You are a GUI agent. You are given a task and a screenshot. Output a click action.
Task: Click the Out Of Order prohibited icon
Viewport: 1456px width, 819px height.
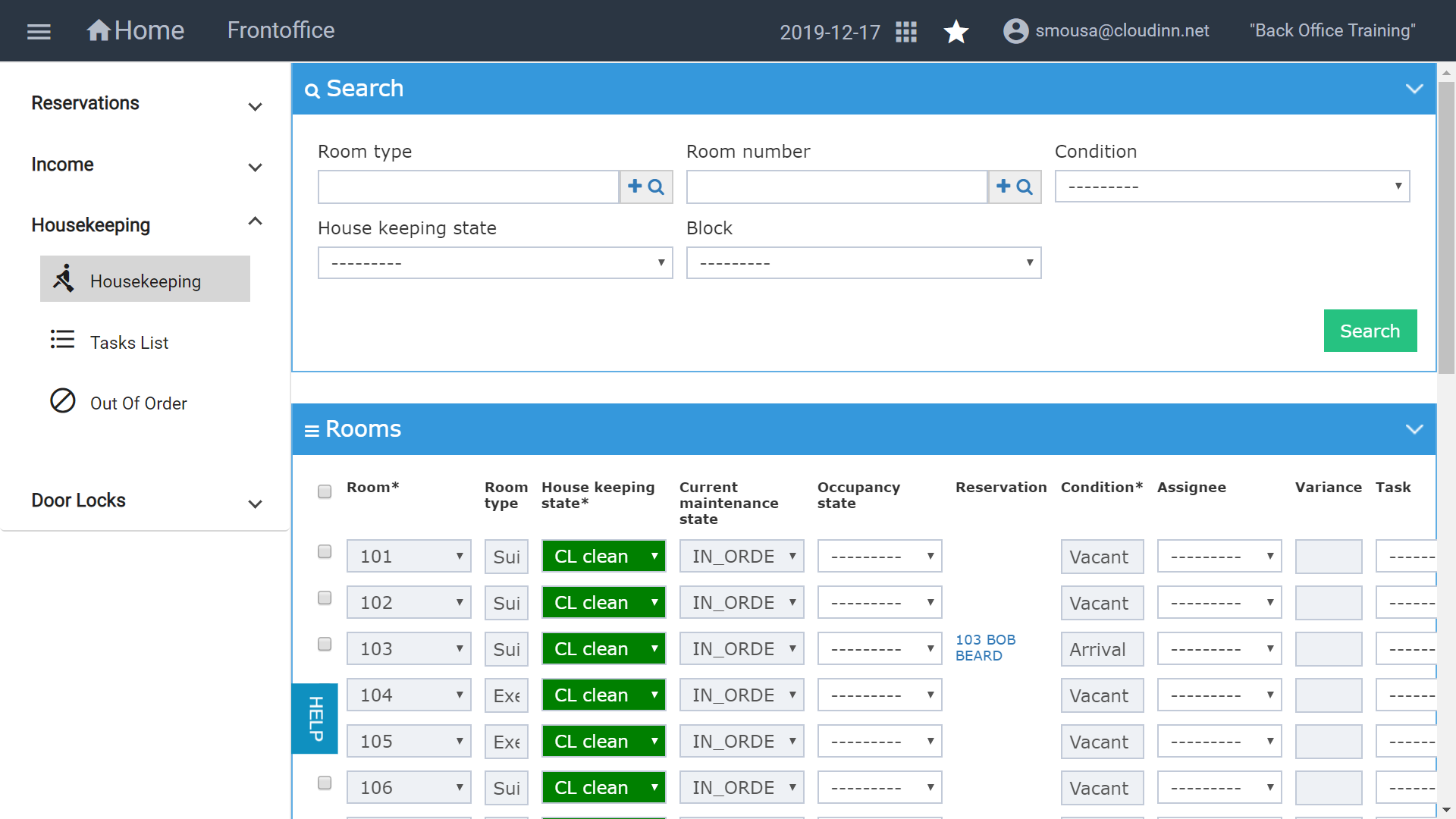(63, 400)
